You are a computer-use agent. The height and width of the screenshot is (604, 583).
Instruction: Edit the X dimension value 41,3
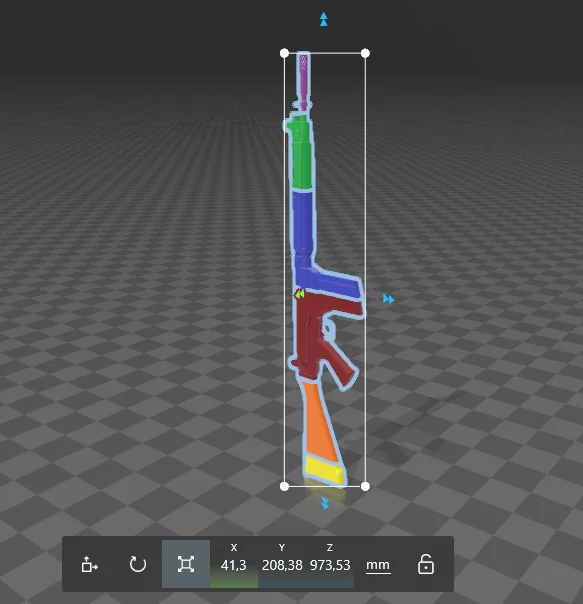click(x=234, y=565)
